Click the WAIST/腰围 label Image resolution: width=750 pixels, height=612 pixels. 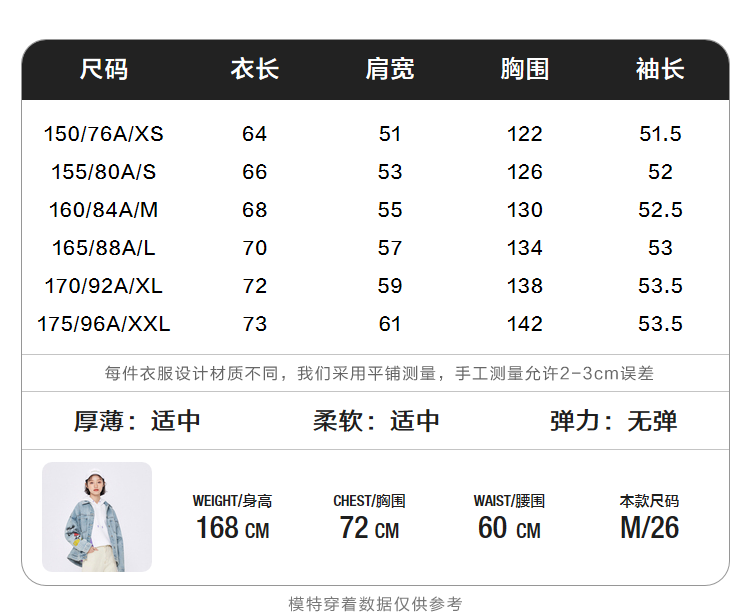pos(509,501)
